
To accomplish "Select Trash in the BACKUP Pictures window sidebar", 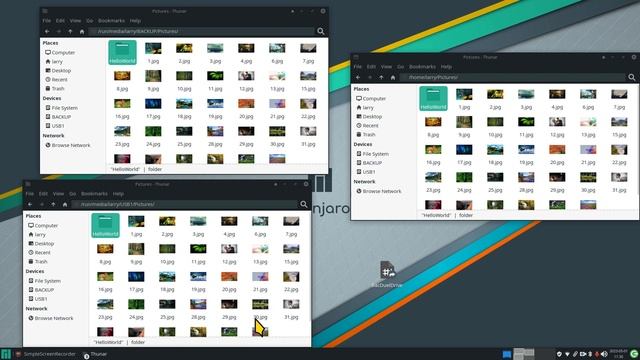I will [x=55, y=89].
